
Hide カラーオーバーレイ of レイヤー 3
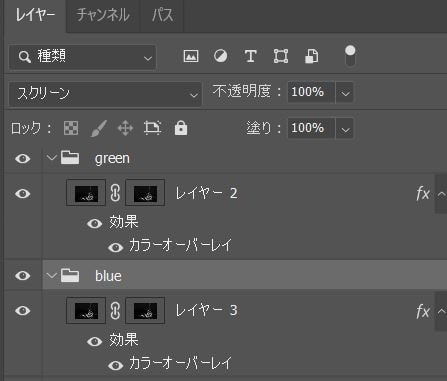pyautogui.click(x=116, y=365)
